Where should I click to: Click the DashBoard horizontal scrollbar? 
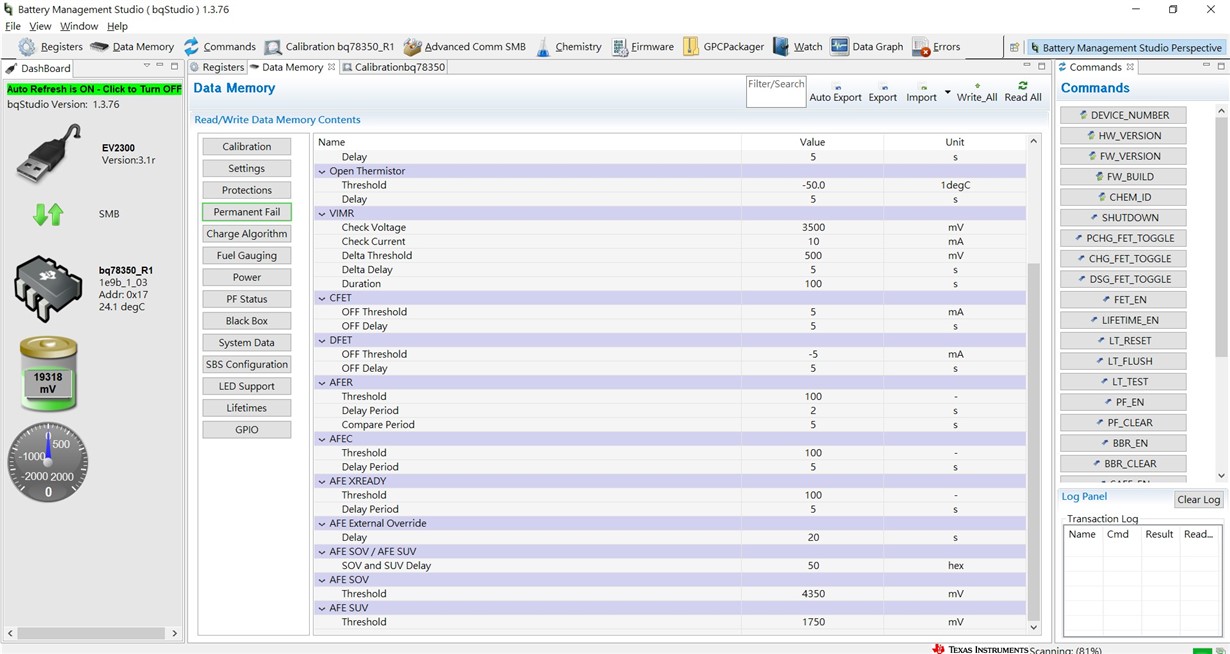pos(92,633)
